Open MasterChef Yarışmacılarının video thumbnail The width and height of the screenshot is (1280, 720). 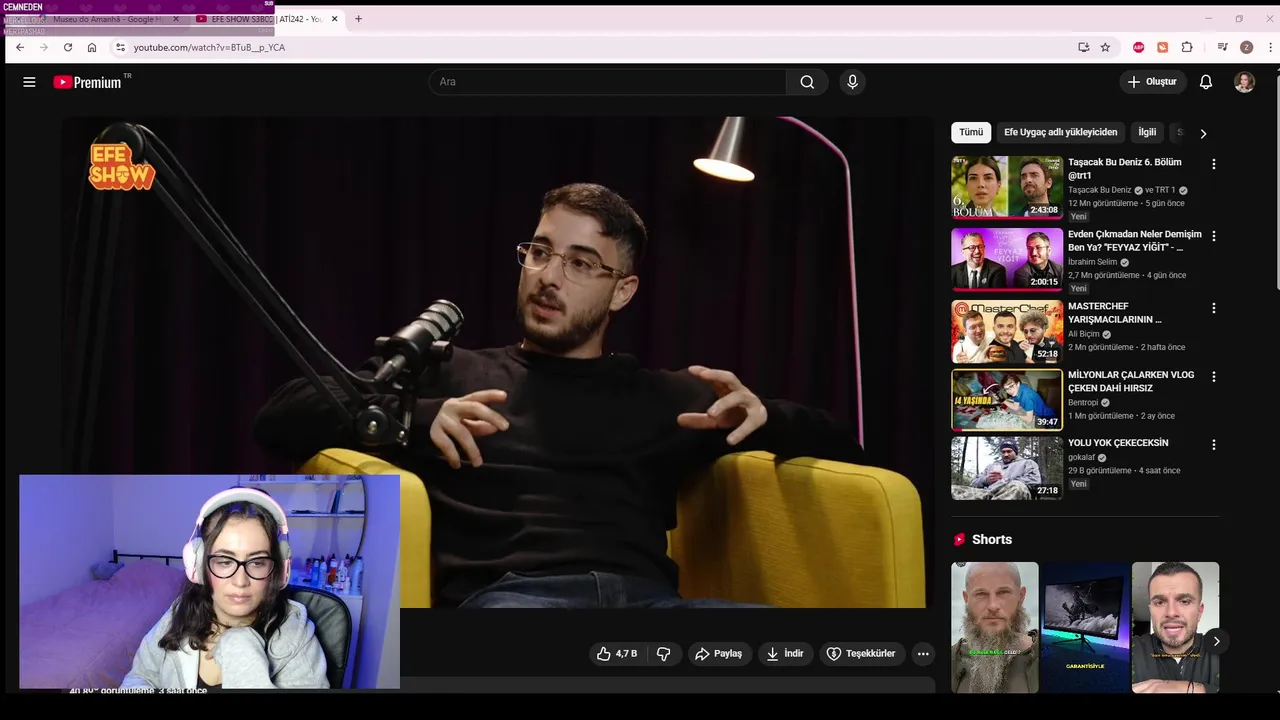[1007, 331]
